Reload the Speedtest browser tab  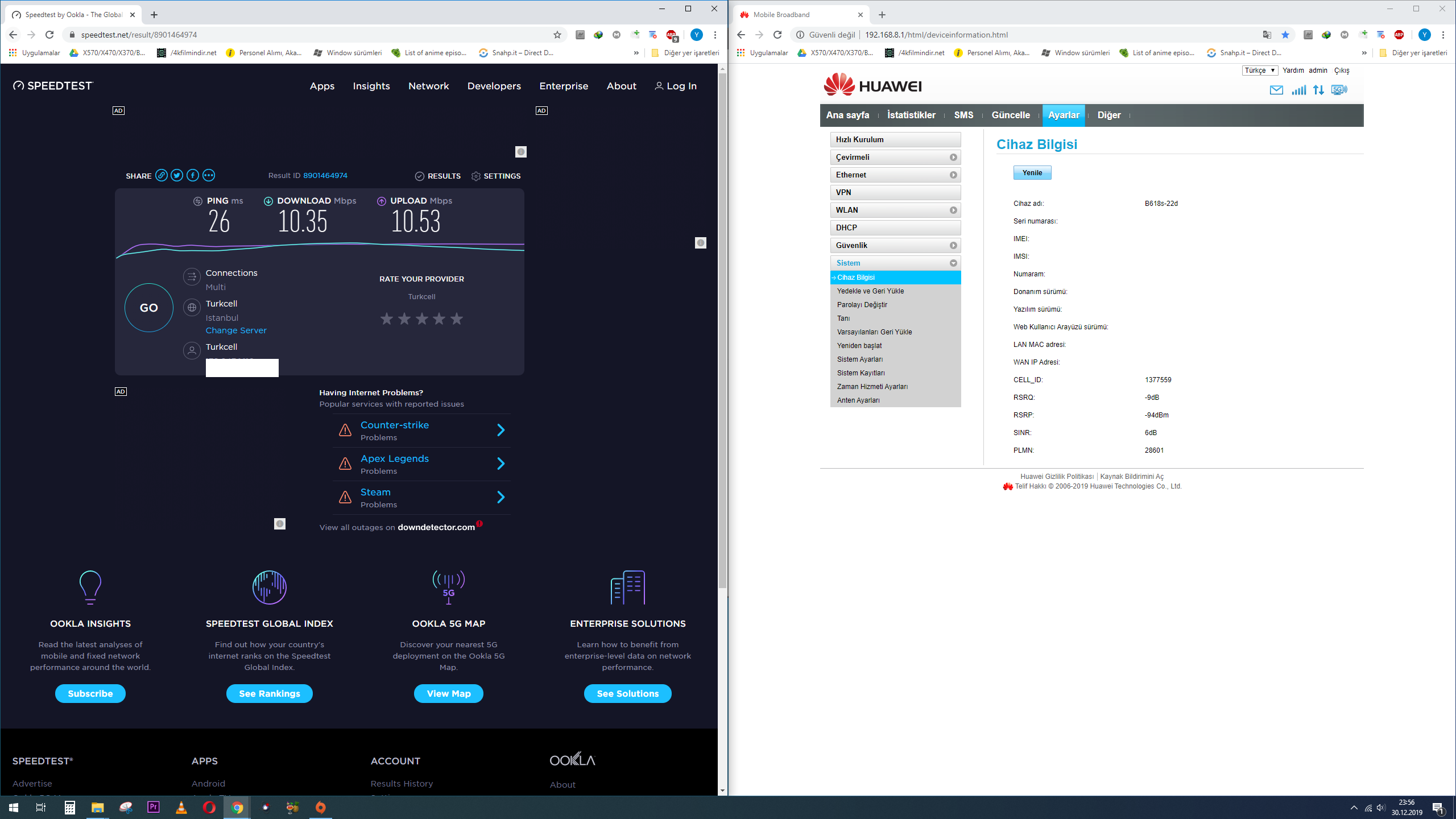(x=49, y=35)
